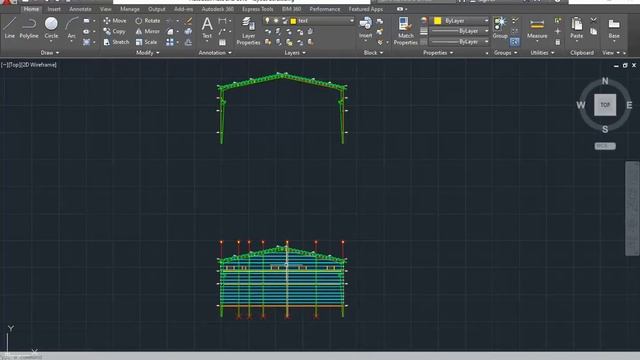The image size is (640, 360).
Task: Open the Express Tools tab
Action: click(x=258, y=9)
